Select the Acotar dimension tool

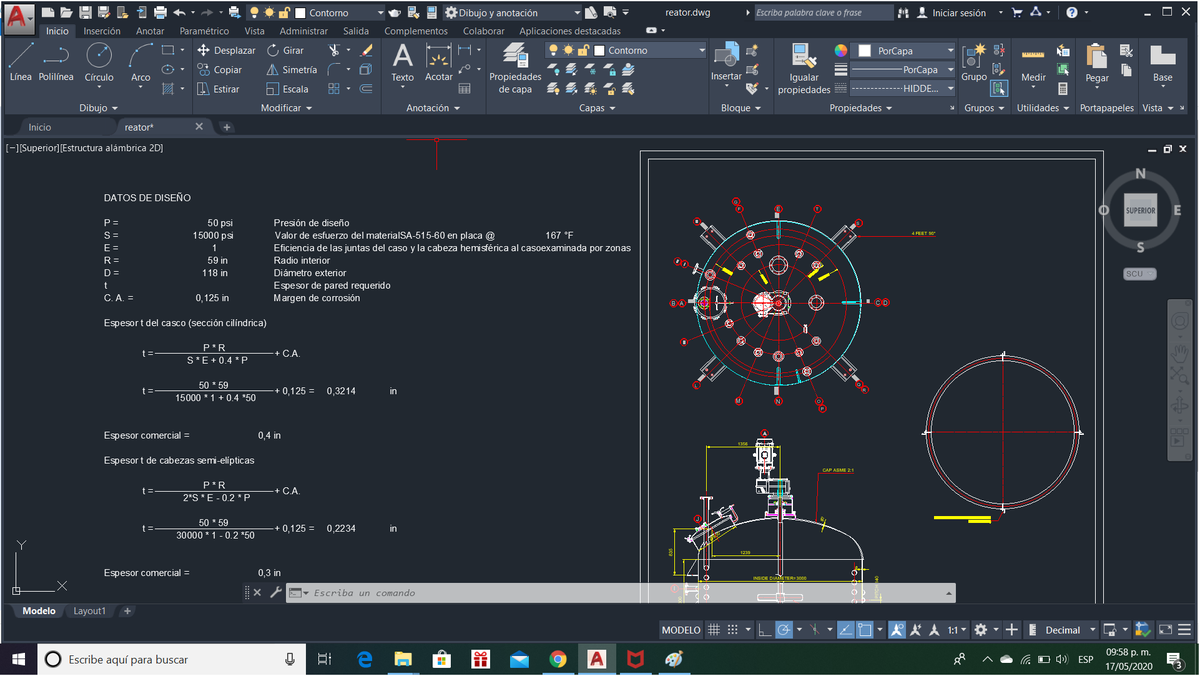(439, 62)
